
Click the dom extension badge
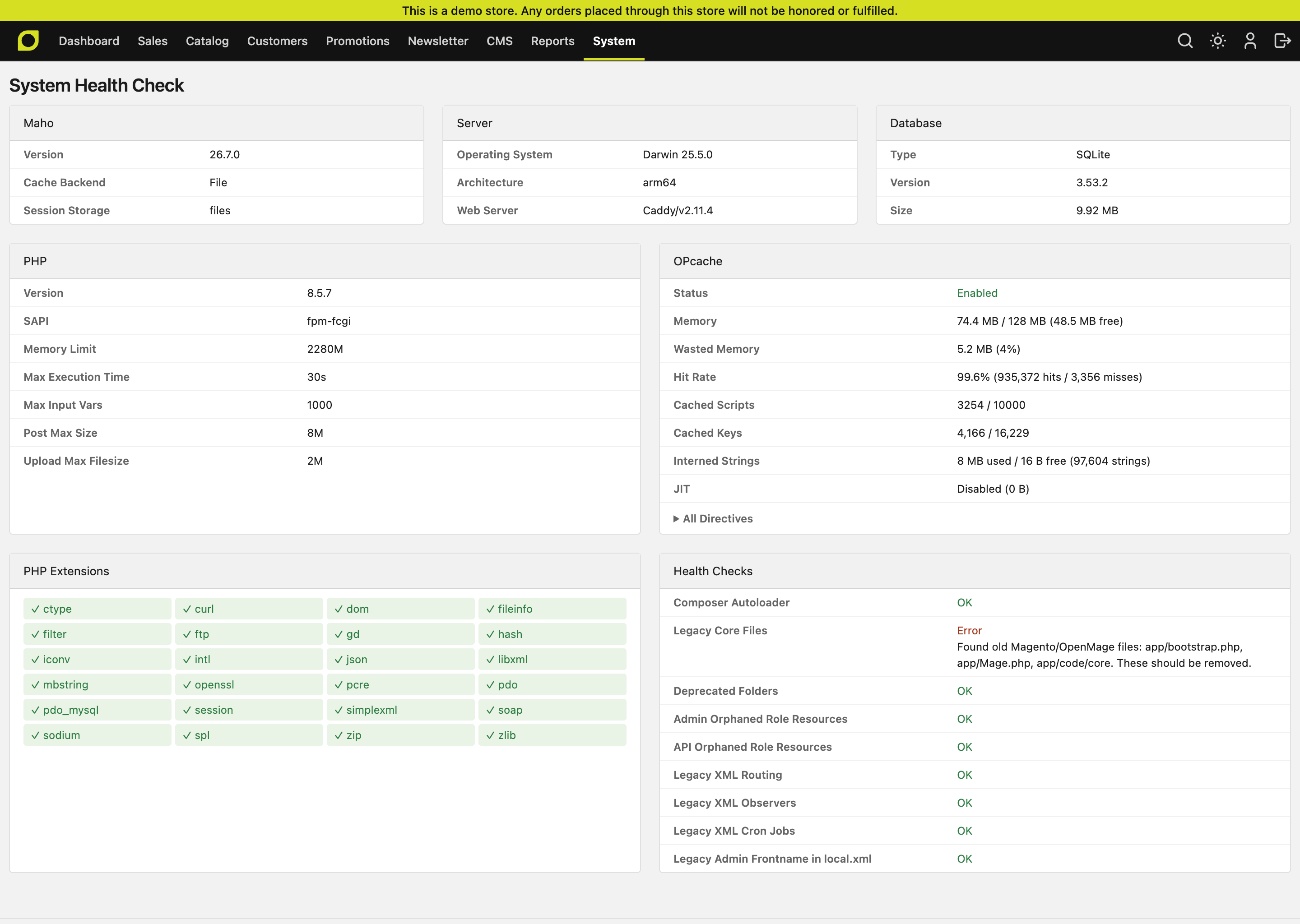coord(401,609)
